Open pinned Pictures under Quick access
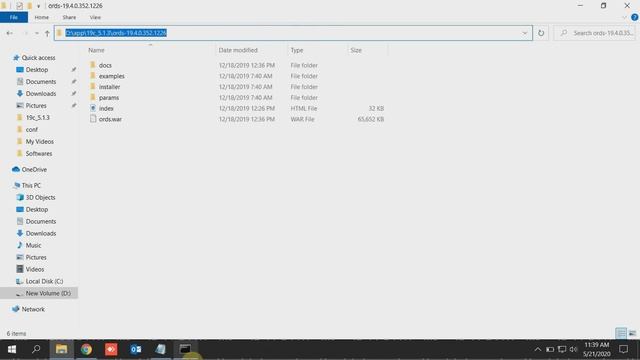640x360 pixels. pos(36,106)
